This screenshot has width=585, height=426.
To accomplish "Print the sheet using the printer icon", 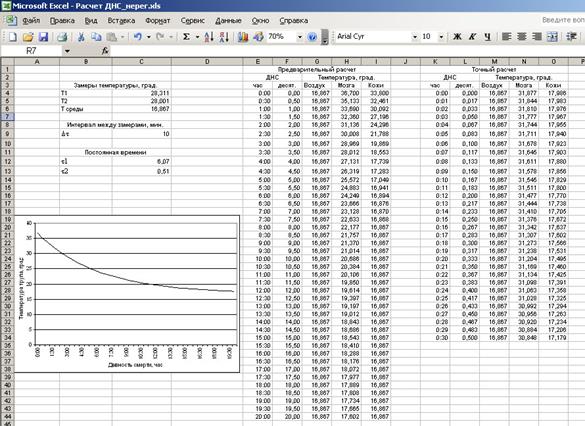I will [x=62, y=37].
